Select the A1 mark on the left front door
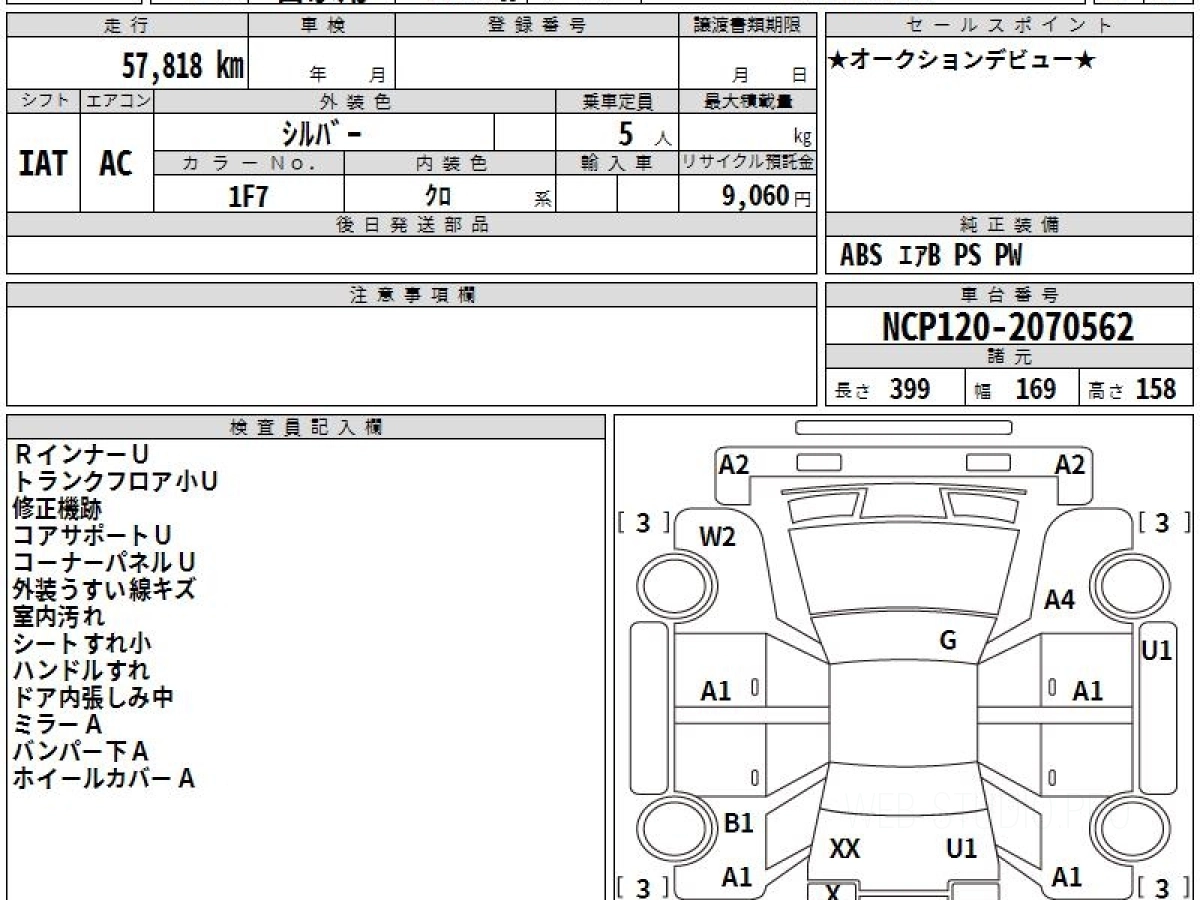This screenshot has width=1200, height=900. click(x=716, y=691)
